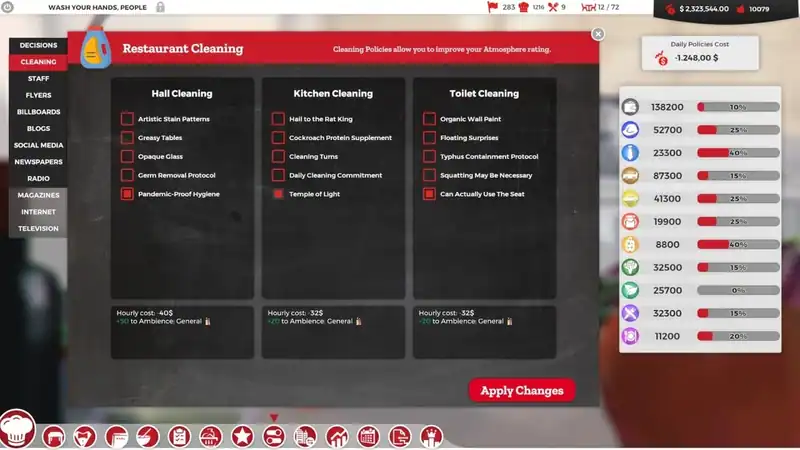
Task: Click the 40% progress bar for 23300
Action: pos(738,153)
